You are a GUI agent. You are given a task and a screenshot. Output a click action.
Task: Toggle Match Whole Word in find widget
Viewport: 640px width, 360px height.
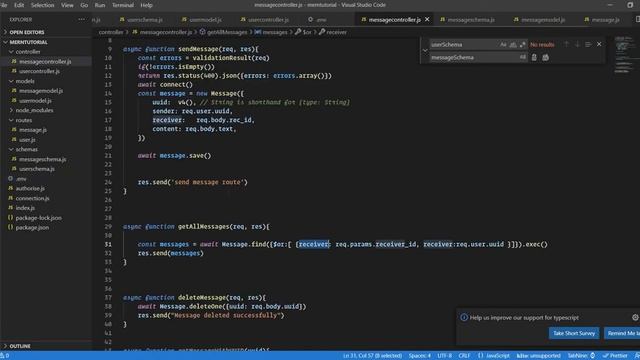click(513, 44)
